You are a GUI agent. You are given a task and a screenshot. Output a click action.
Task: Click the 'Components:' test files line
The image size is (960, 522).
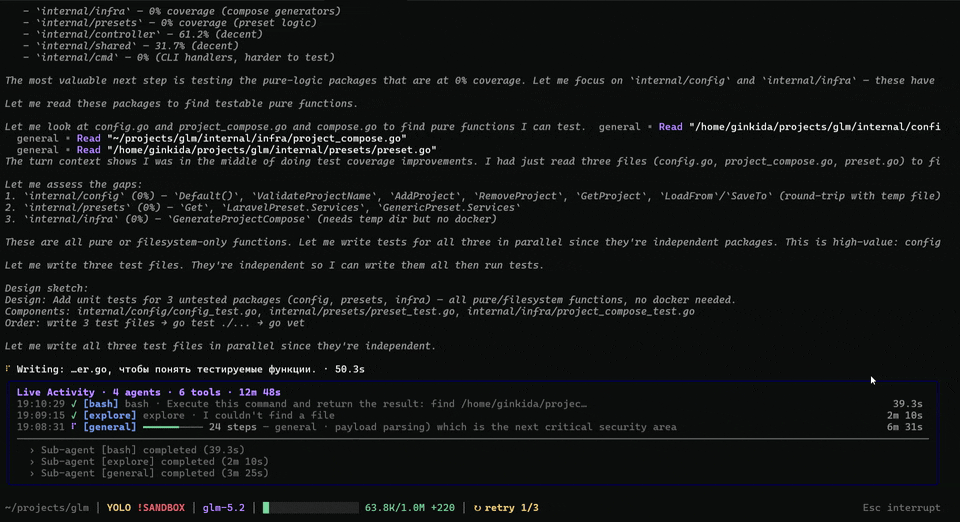[350, 311]
